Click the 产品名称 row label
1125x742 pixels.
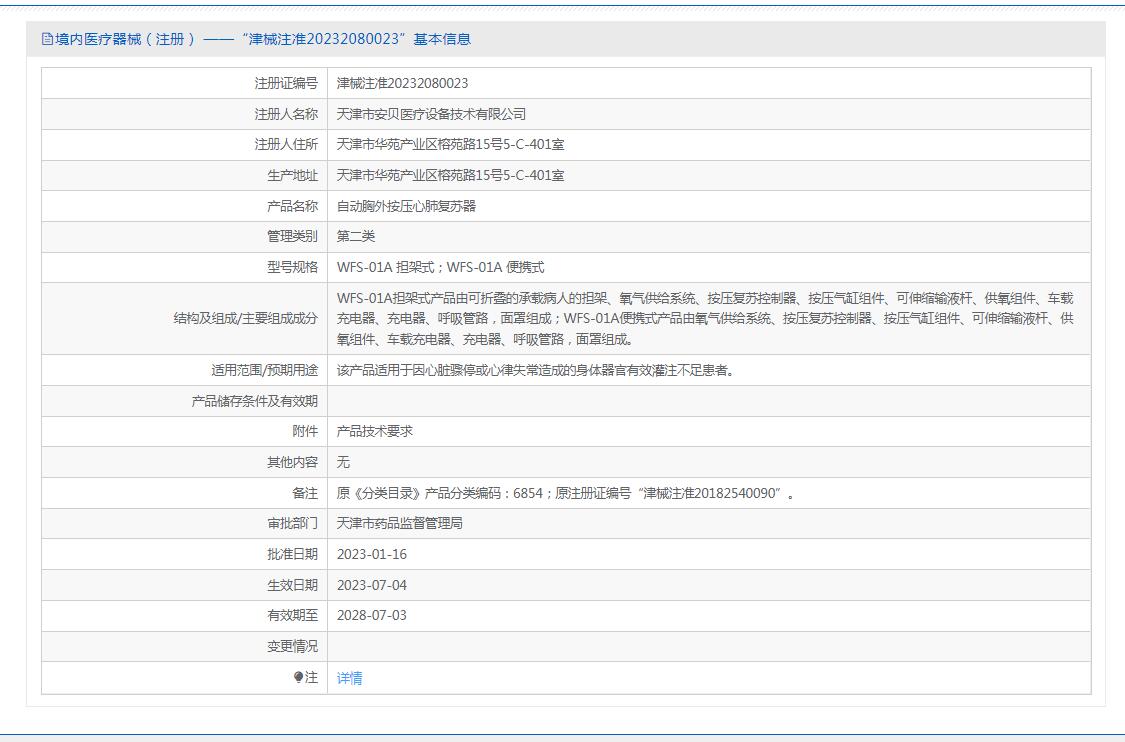pos(292,206)
